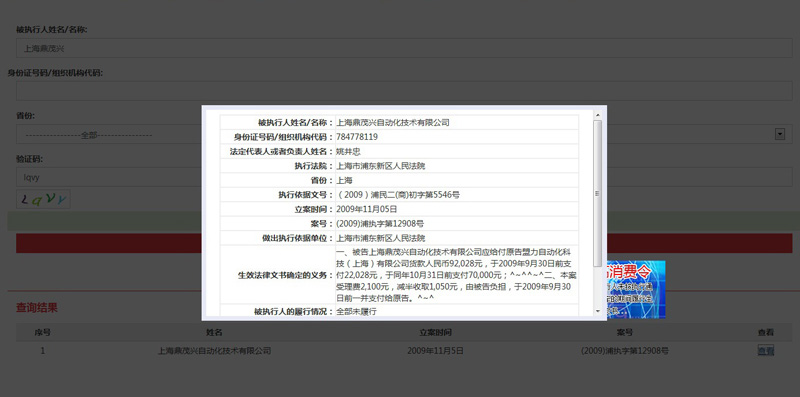The image size is (800, 397).
Task: Click the (2009)浦执字第12908号 result cell
Action: coord(624,351)
